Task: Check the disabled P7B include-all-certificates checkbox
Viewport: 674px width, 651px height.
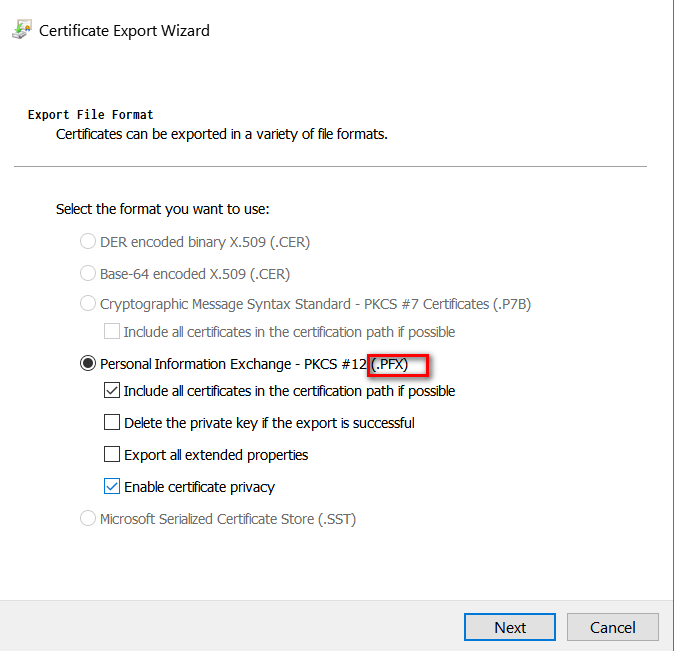Action: (x=112, y=332)
